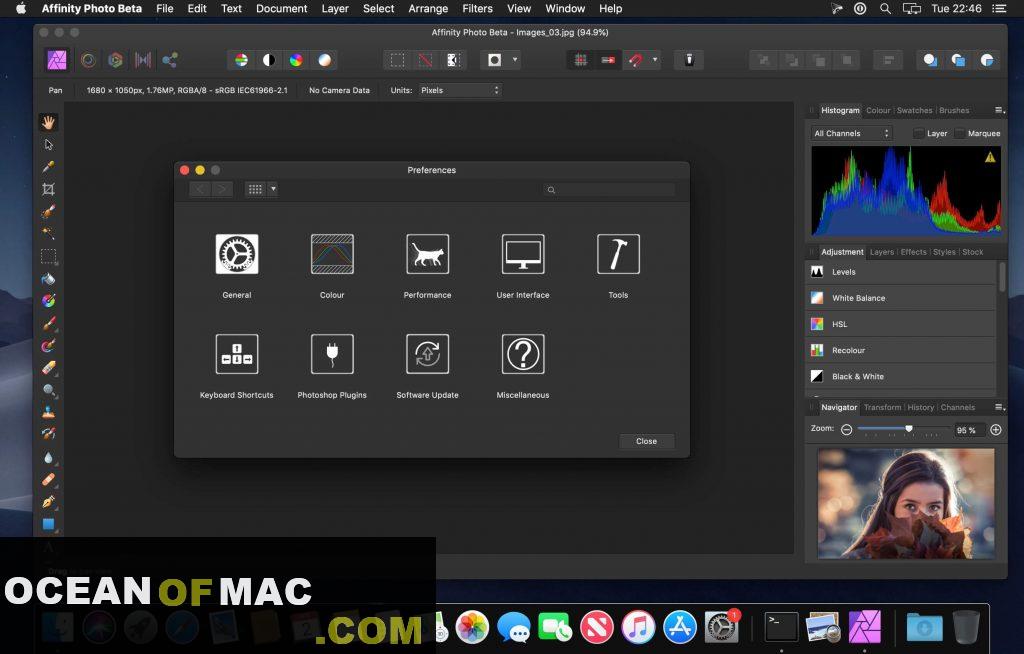The width and height of the screenshot is (1024, 654).
Task: Apply Auto Contrast from toolbar
Action: coord(268,60)
